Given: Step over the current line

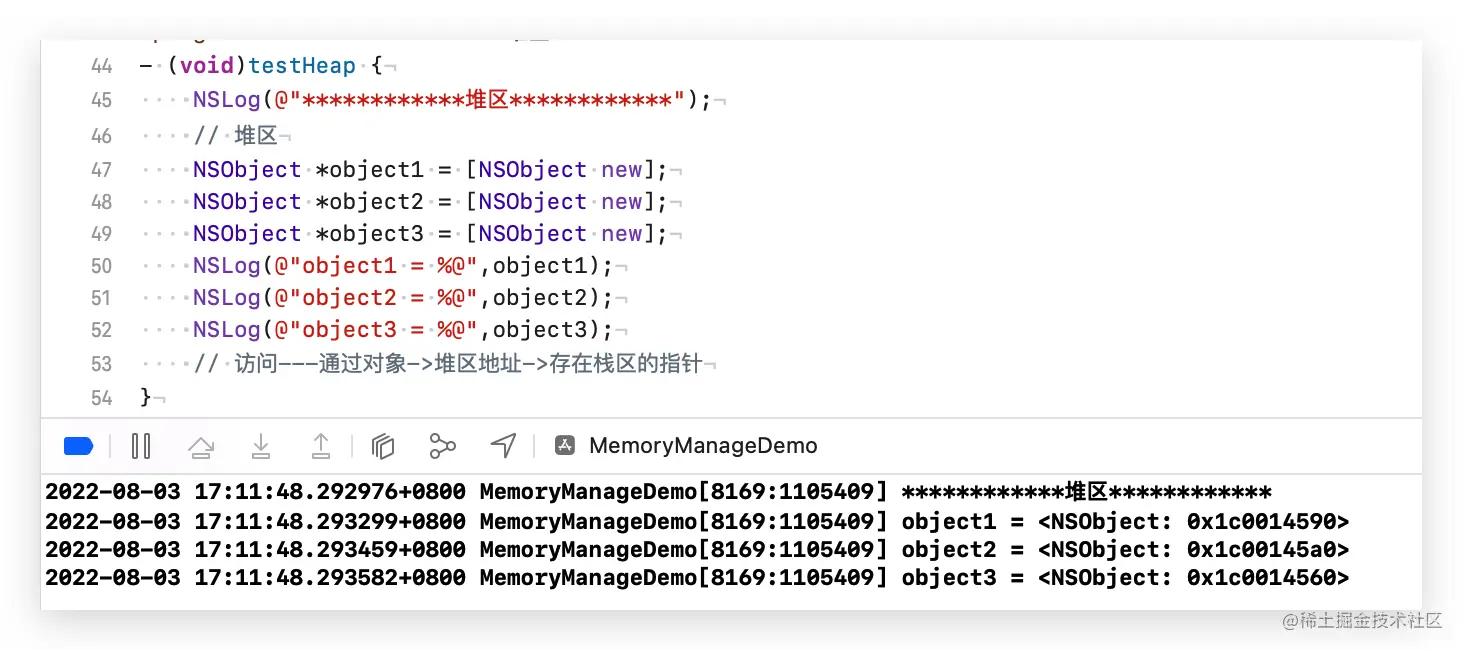Looking at the screenshot, I should 201,446.
